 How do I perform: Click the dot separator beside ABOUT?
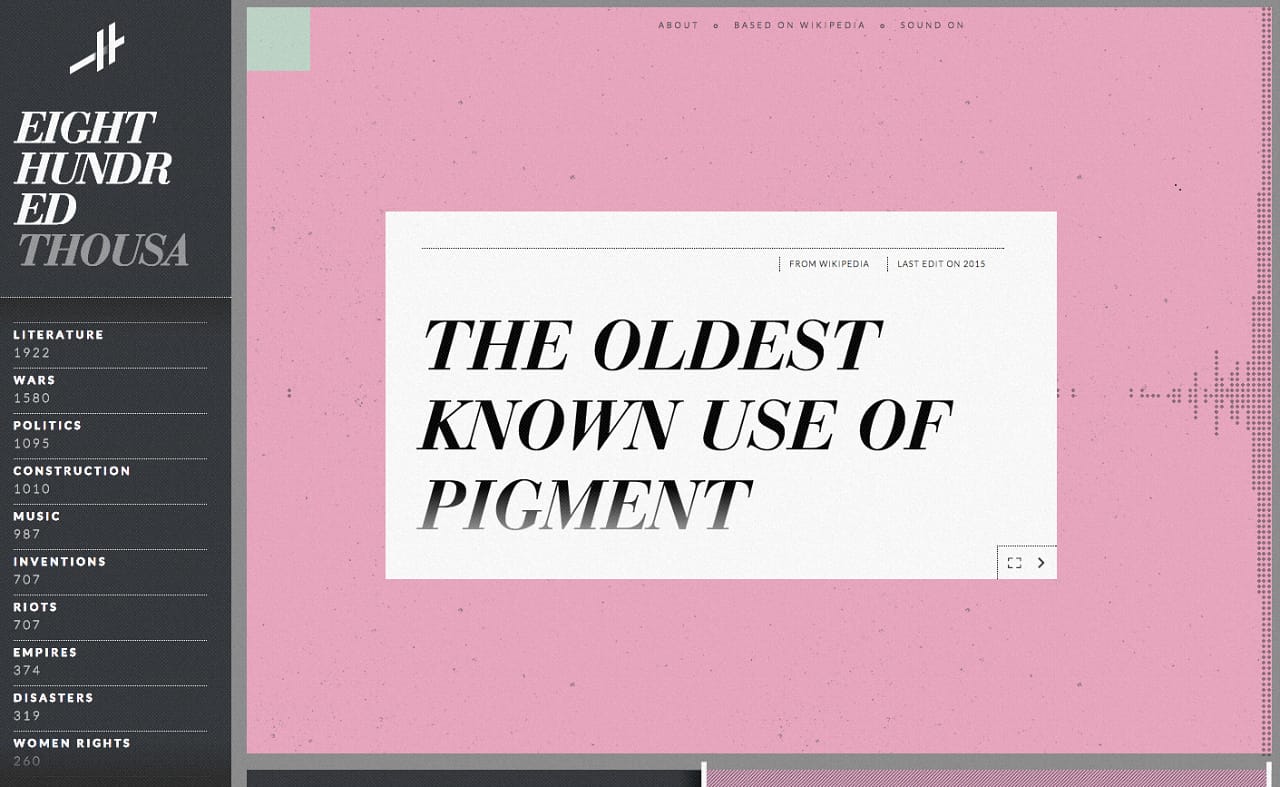(x=718, y=25)
